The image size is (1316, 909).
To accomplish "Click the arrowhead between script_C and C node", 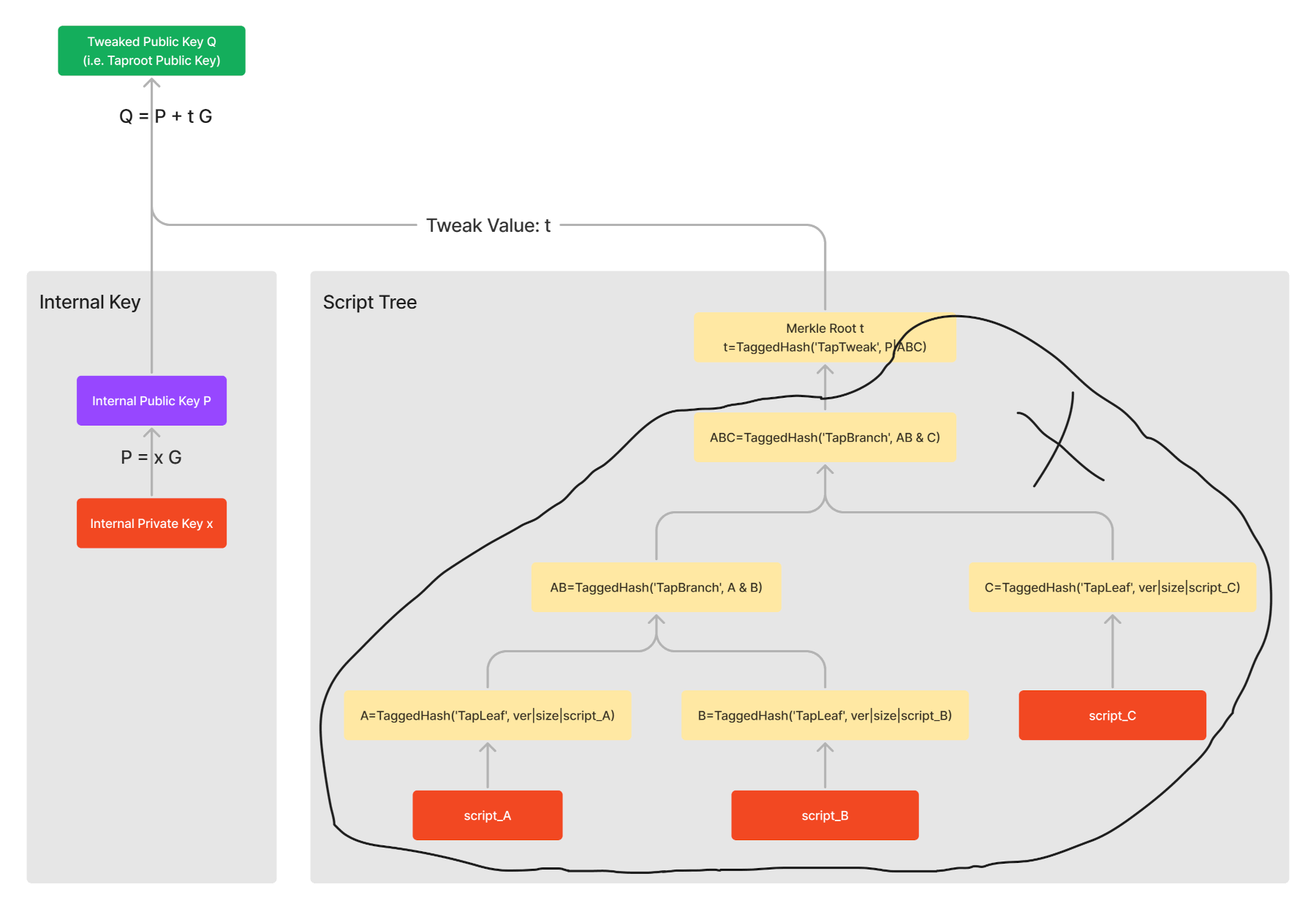I will (1112, 620).
